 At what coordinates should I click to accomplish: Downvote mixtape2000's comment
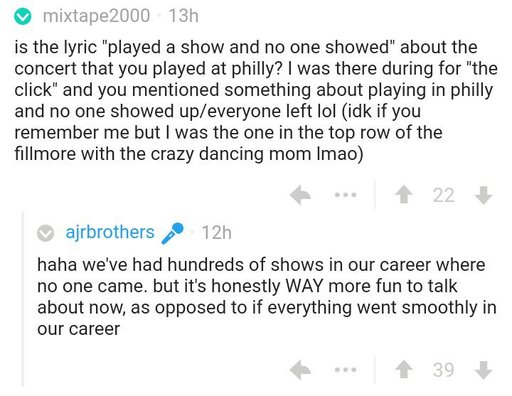pyautogui.click(x=483, y=195)
